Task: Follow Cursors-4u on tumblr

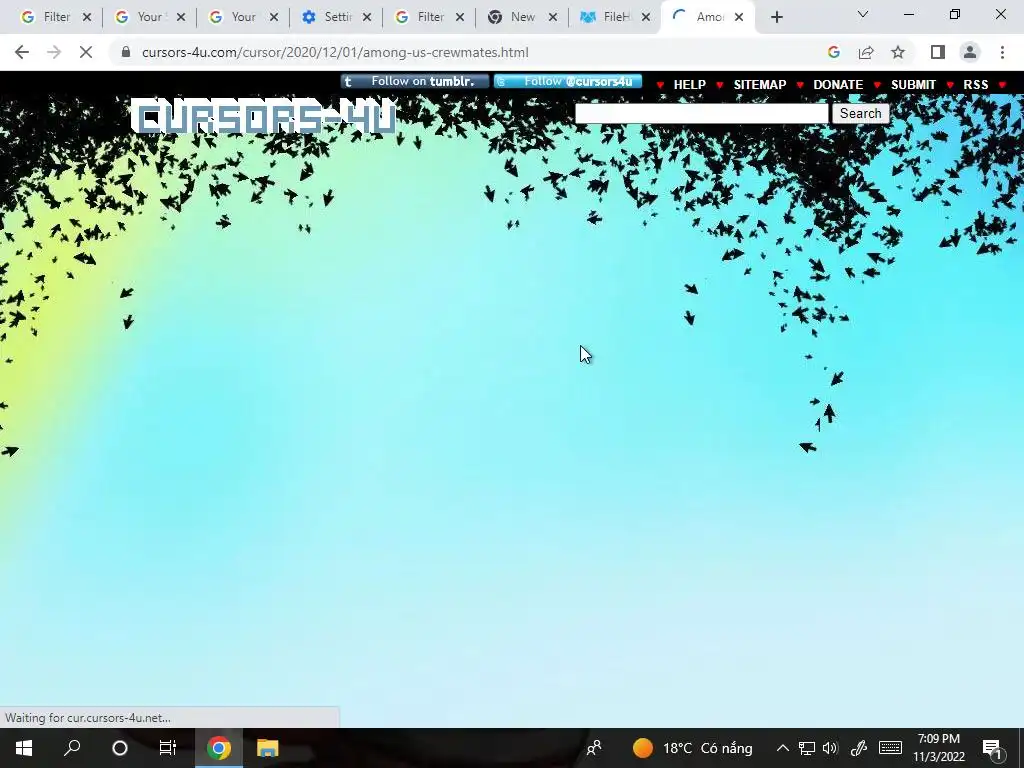Action: [415, 82]
